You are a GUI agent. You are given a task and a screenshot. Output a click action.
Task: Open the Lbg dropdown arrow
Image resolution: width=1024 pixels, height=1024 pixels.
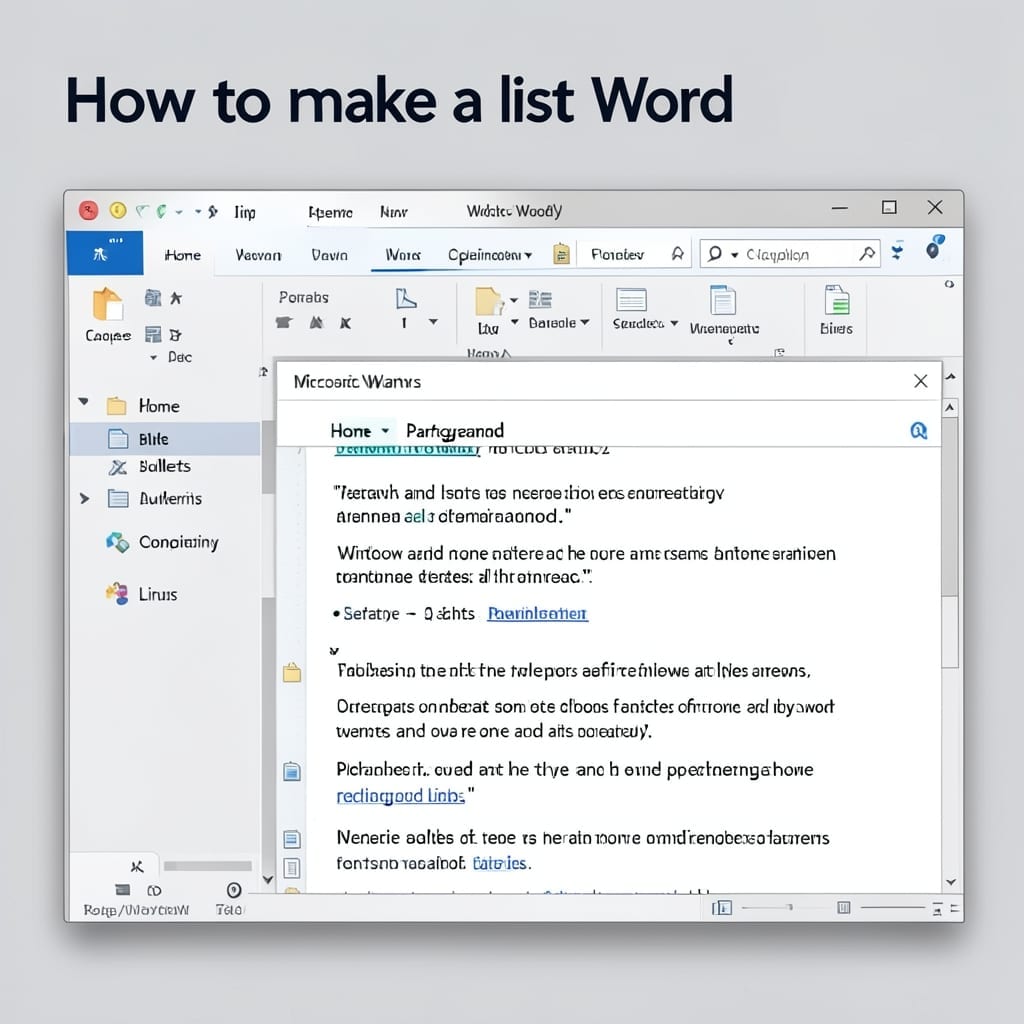pos(515,322)
